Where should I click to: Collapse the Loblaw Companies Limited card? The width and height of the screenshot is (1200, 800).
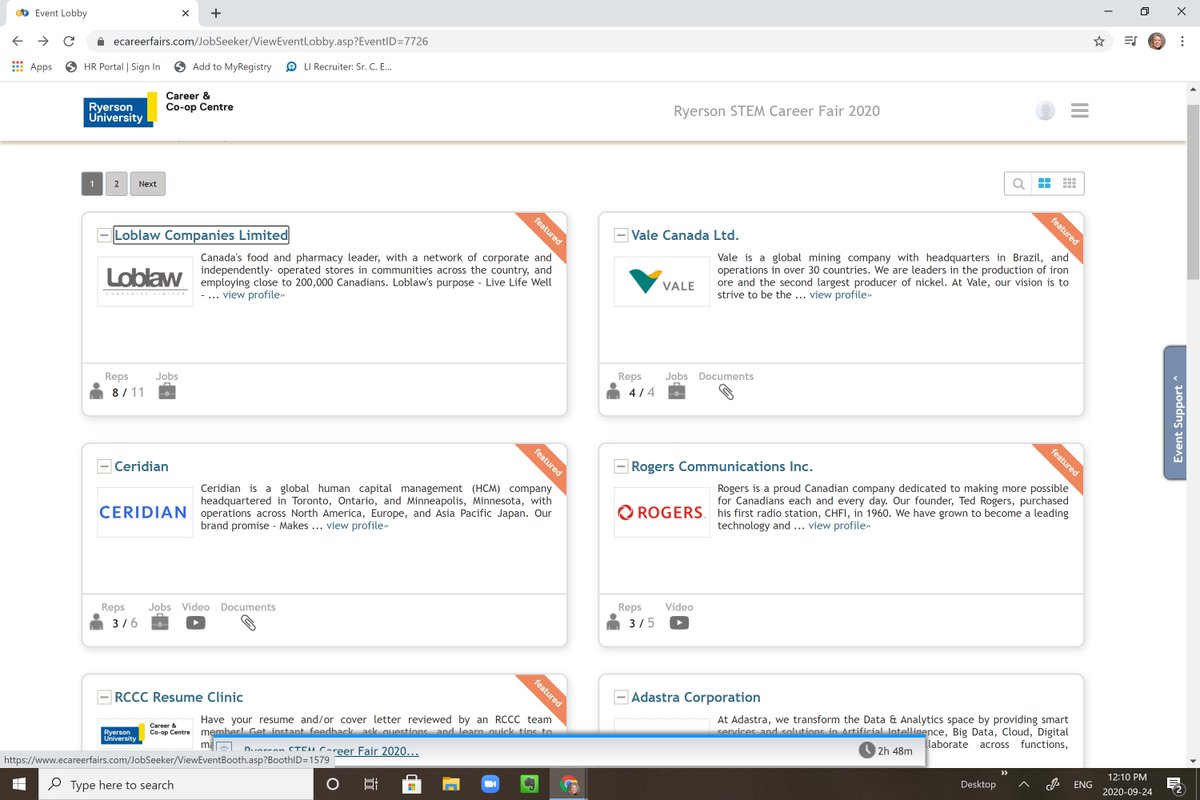(103, 236)
